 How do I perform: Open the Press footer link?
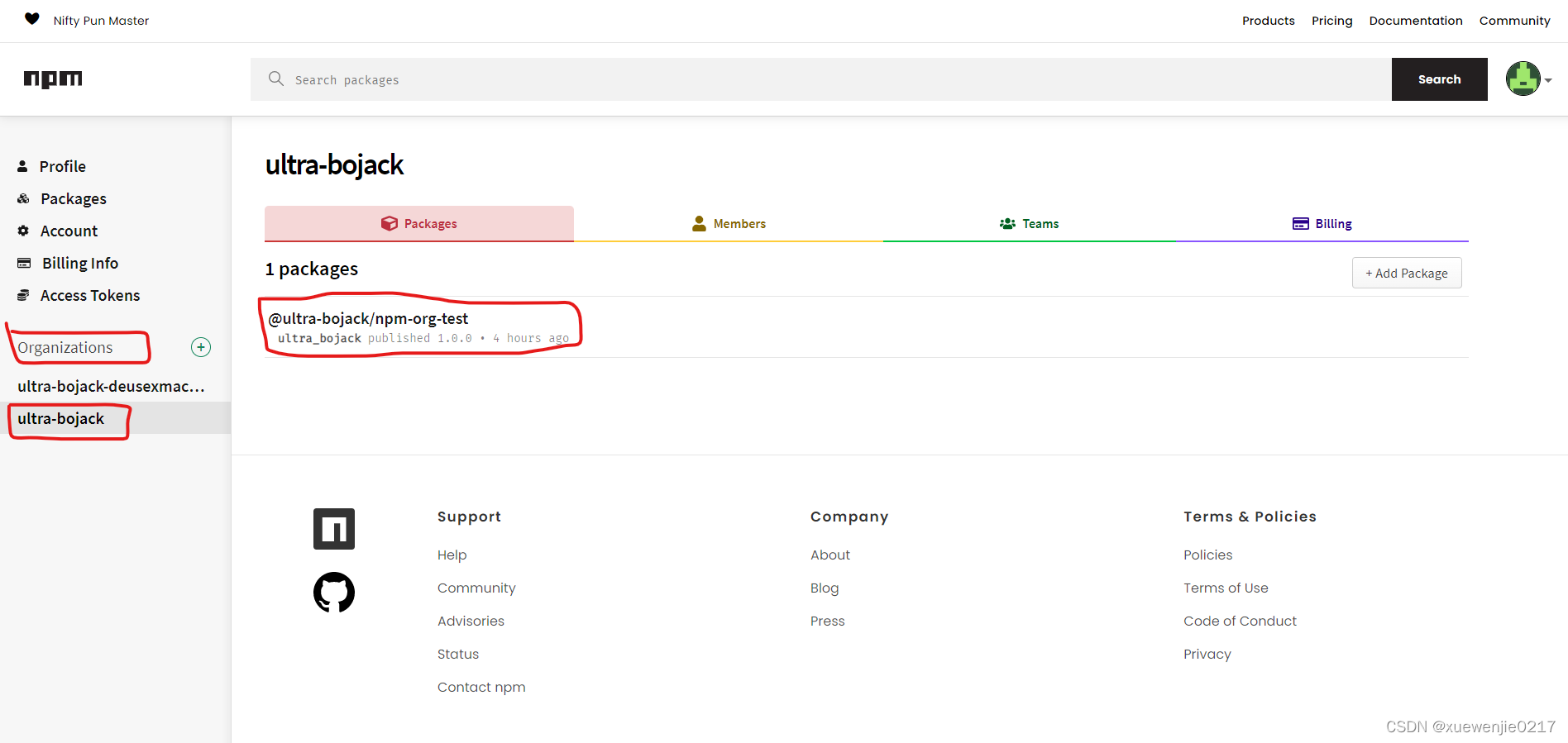pos(827,621)
